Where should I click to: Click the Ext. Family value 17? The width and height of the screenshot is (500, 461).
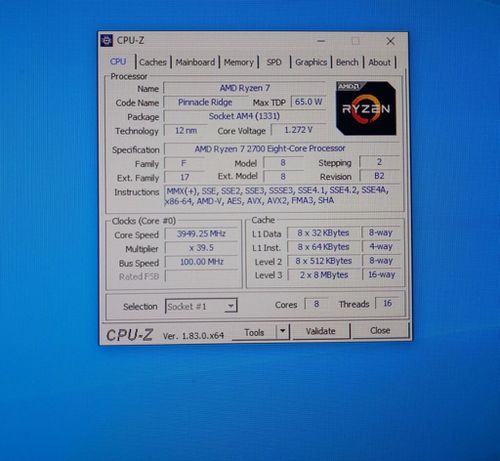point(184,177)
